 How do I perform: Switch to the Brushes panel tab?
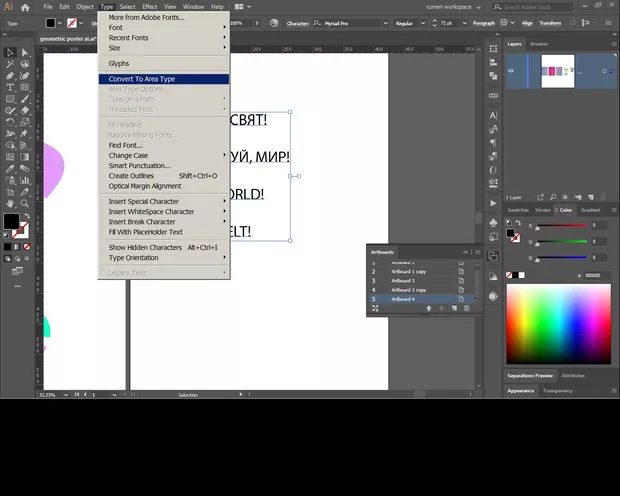click(x=539, y=44)
